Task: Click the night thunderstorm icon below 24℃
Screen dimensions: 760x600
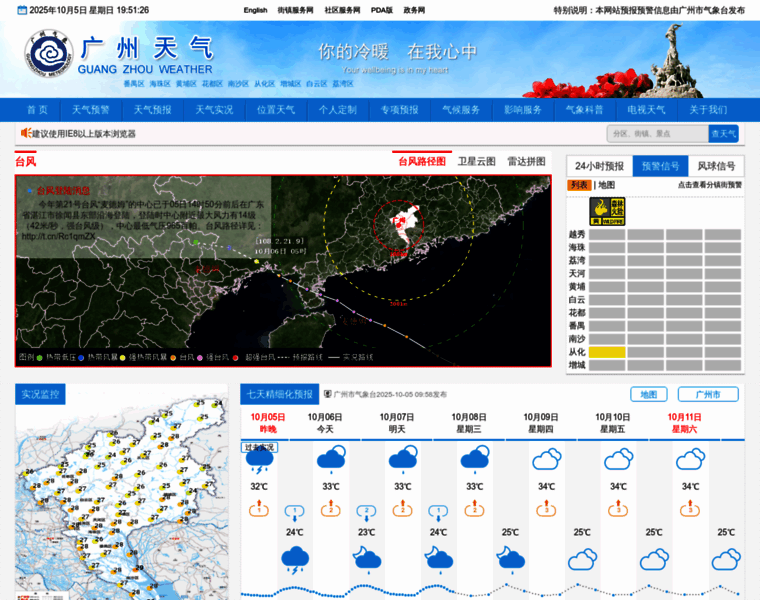Action: [295, 560]
